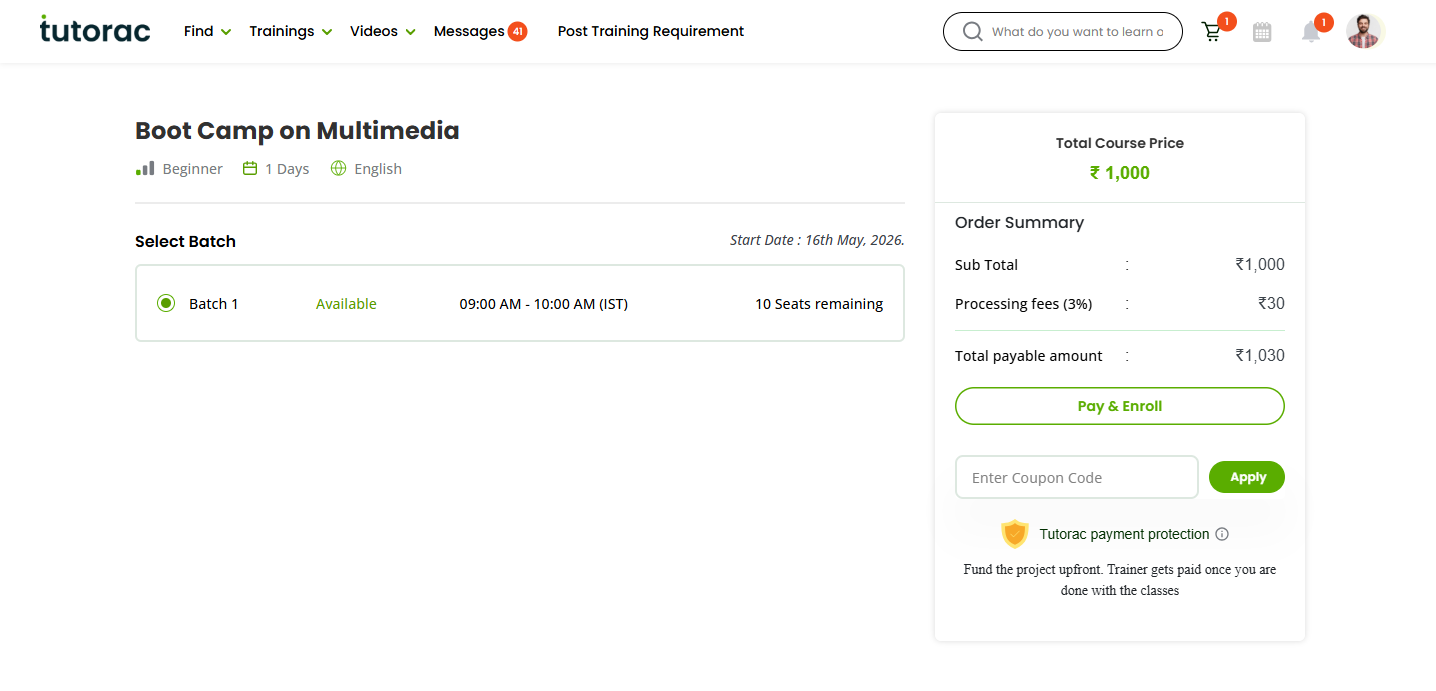Open the user profile avatar
Viewport: 1436px width, 691px height.
tap(1363, 31)
